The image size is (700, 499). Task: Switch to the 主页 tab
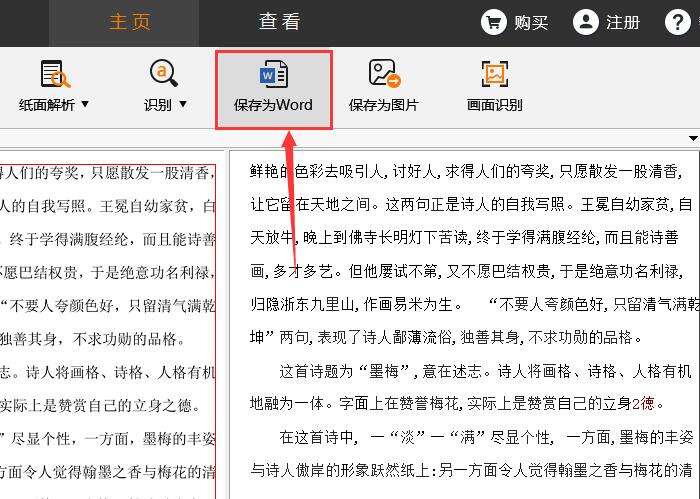pyautogui.click(x=129, y=22)
